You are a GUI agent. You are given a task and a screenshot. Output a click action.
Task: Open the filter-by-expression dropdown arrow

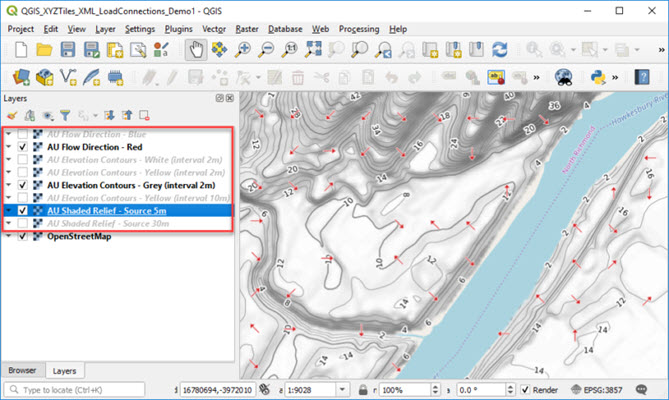click(96, 115)
